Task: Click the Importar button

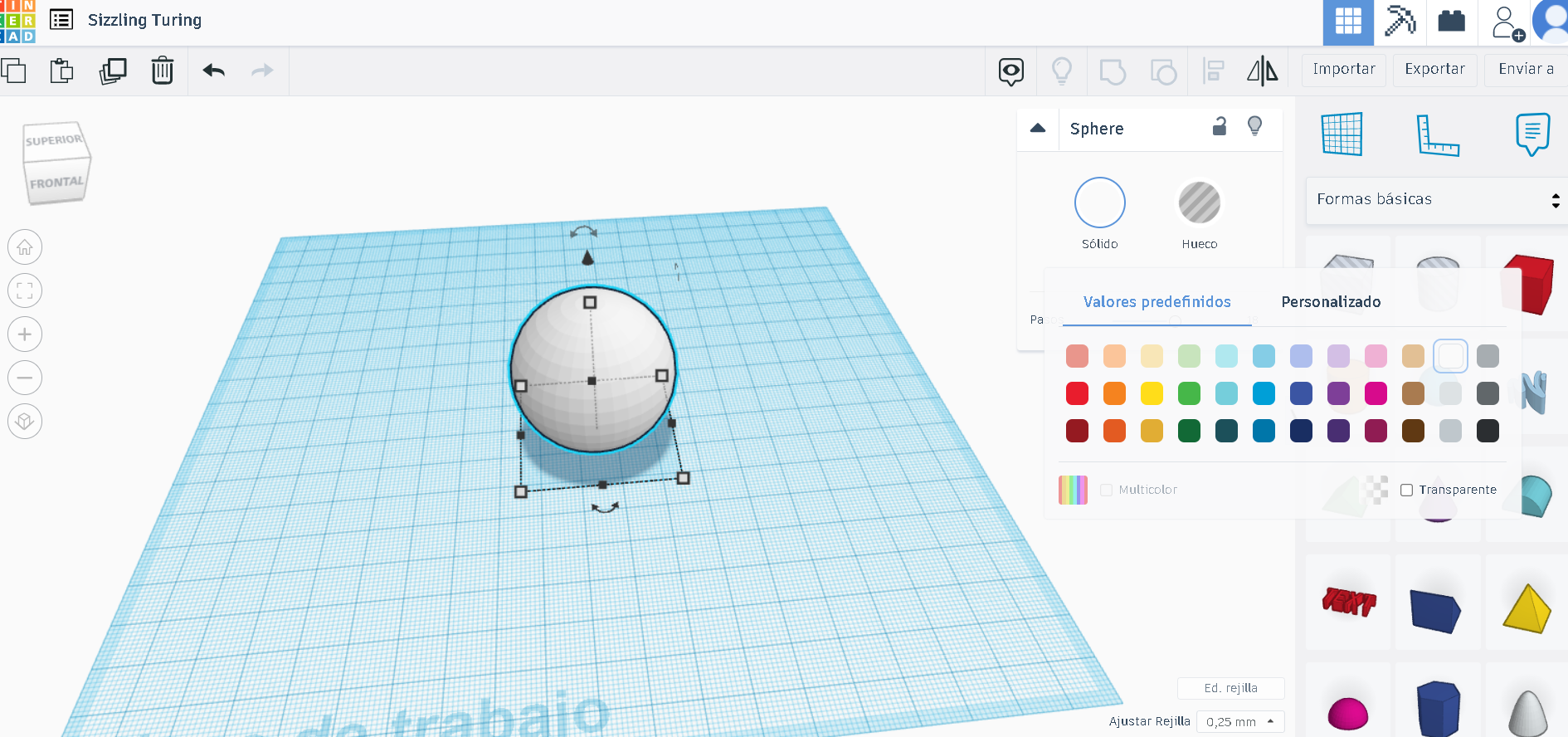Action: coord(1344,70)
